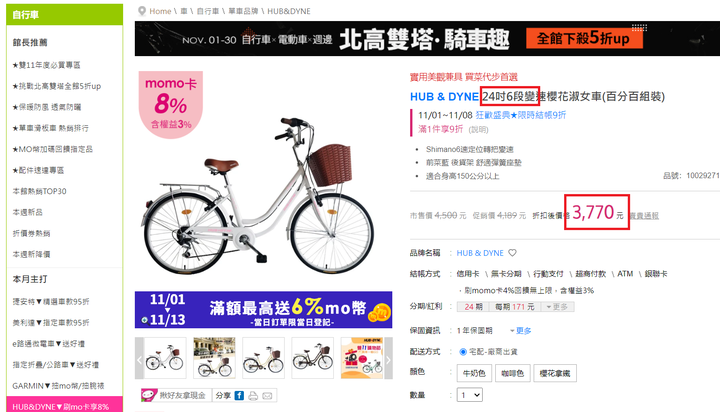Show next thumbnails with the right arrow
Screen dimensions: 720x412
(x=388, y=358)
